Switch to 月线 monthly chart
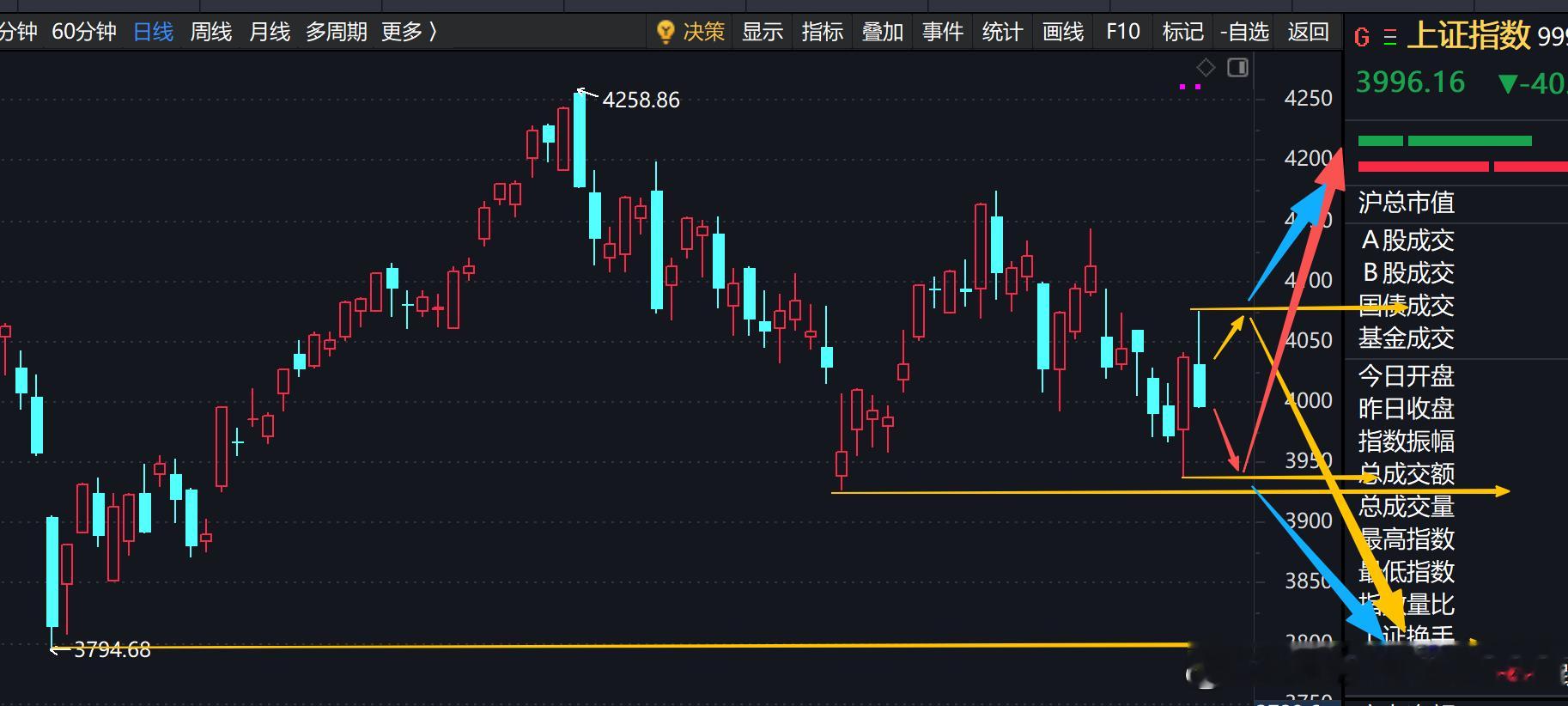 point(270,33)
